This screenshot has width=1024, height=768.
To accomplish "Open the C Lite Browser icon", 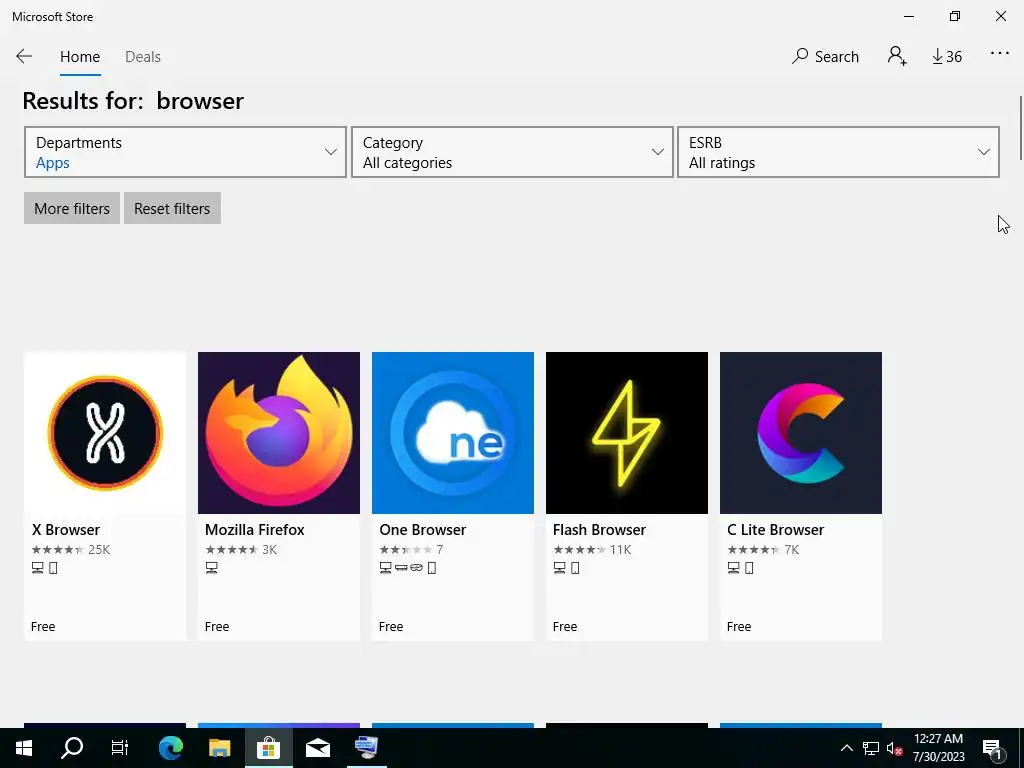I will click(801, 433).
